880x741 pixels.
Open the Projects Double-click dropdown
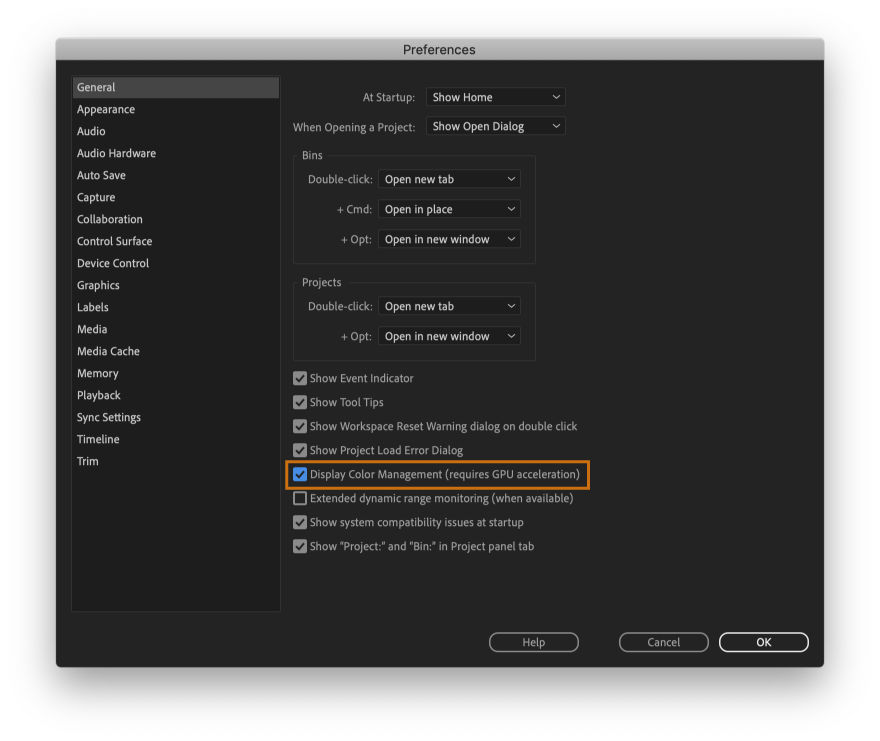click(x=449, y=305)
